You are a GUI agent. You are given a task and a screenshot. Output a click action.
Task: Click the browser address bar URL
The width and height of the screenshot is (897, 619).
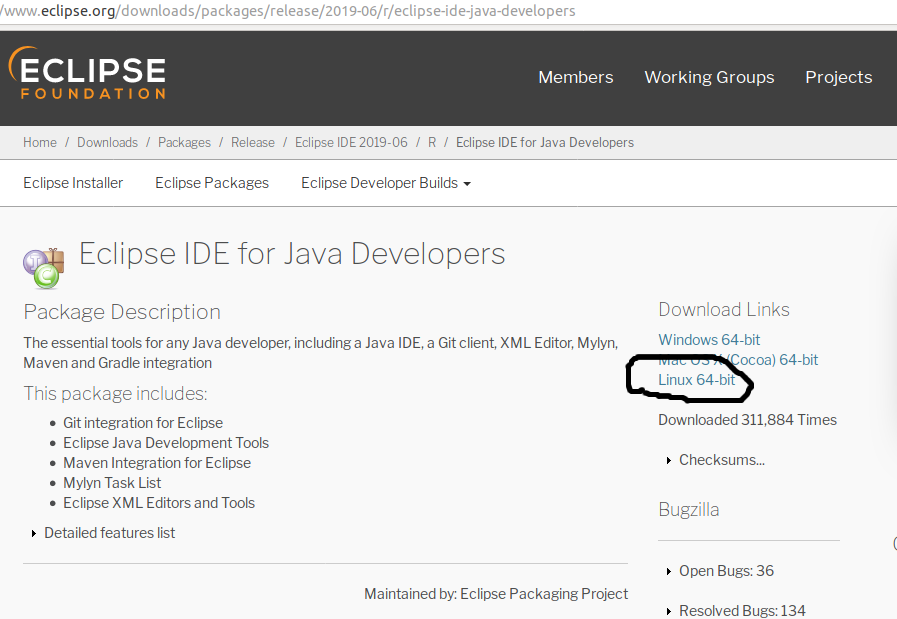pyautogui.click(x=288, y=11)
